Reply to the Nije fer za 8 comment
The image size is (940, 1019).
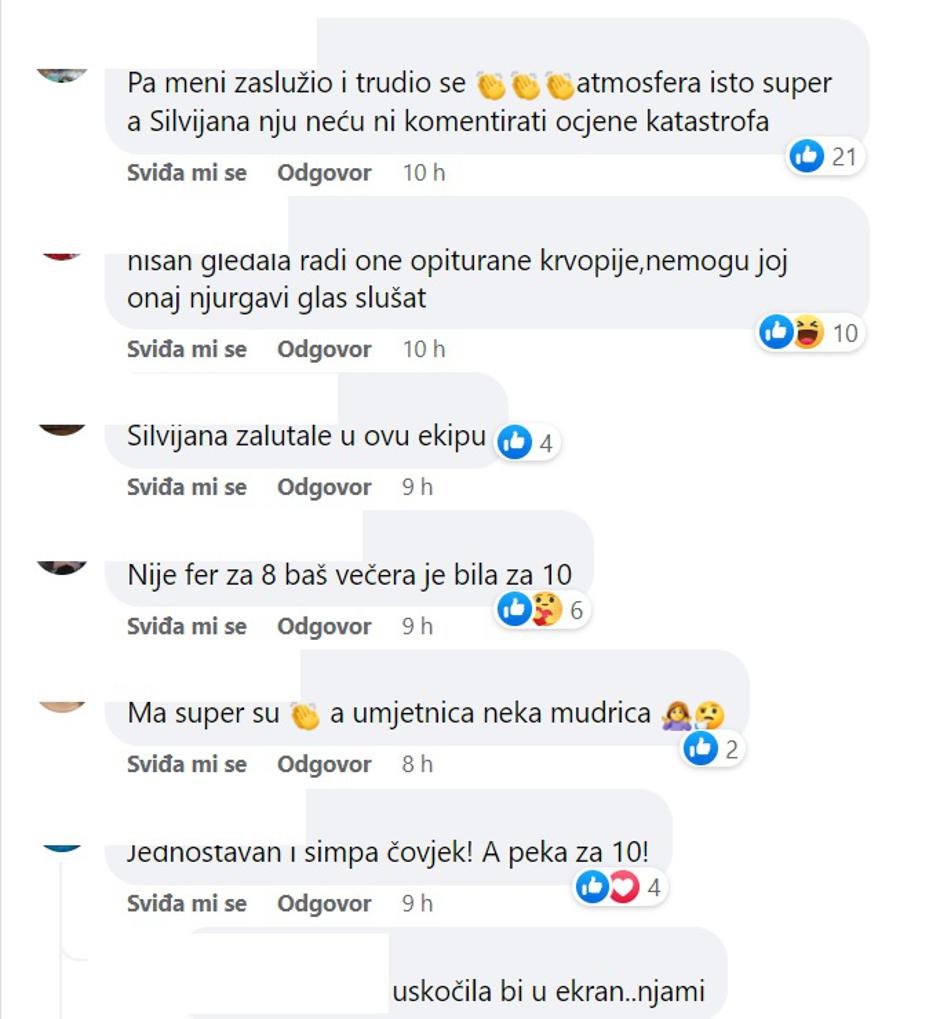[x=324, y=626]
